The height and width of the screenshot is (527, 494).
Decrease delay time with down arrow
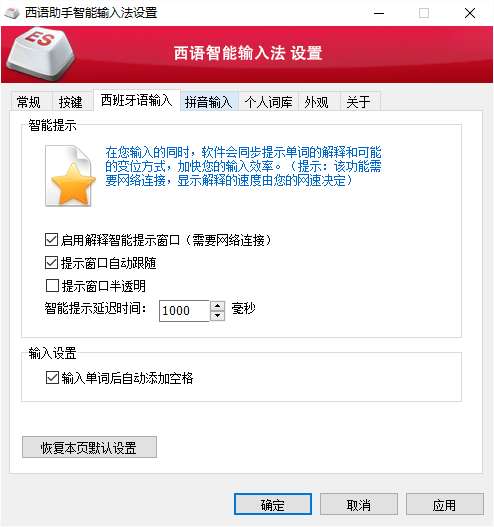[x=217, y=316]
